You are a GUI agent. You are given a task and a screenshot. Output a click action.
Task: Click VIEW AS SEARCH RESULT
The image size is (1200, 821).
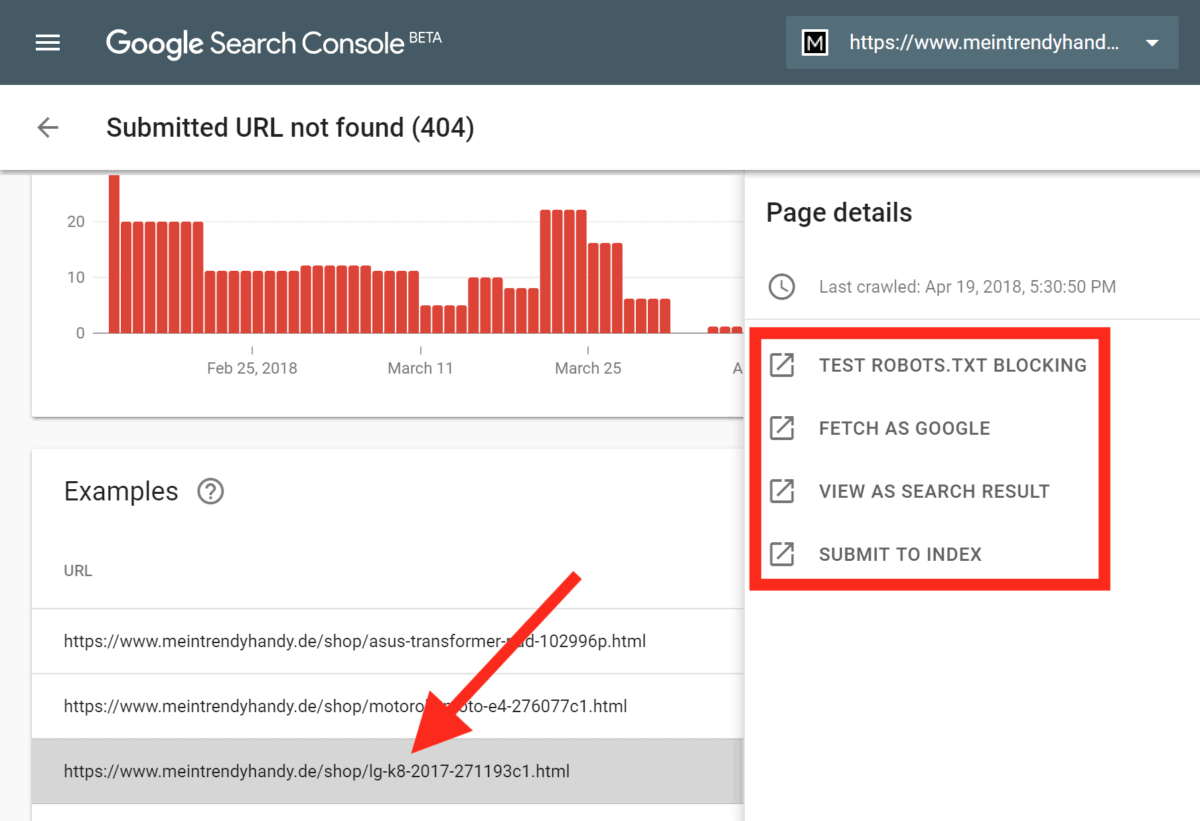point(934,491)
